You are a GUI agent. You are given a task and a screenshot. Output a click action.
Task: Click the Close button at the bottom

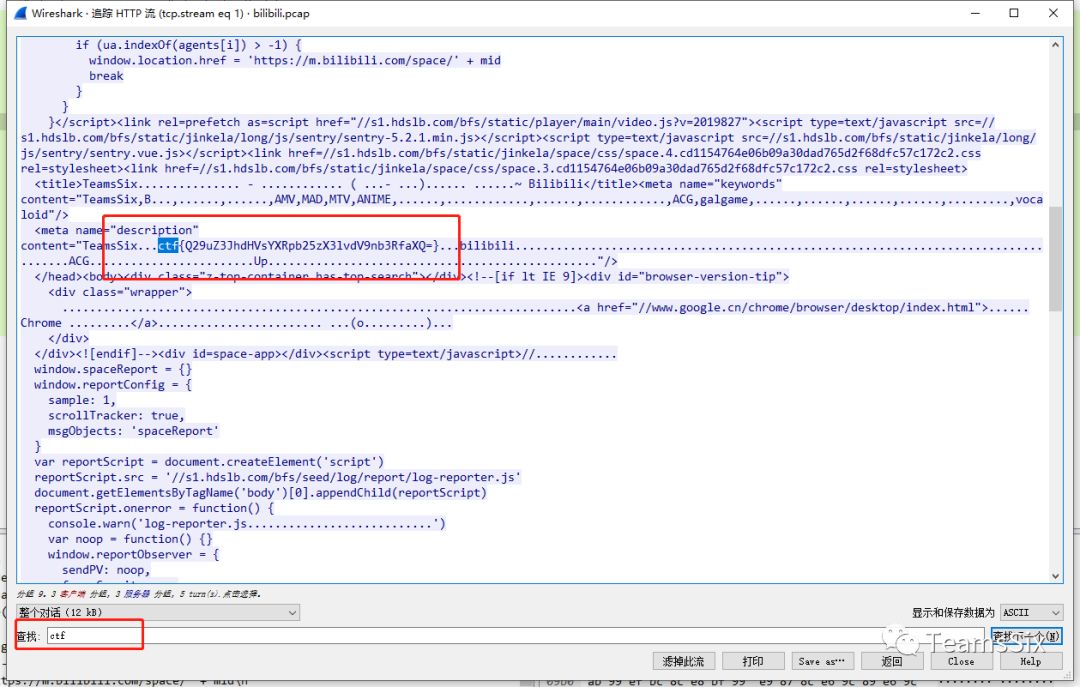pos(962,662)
